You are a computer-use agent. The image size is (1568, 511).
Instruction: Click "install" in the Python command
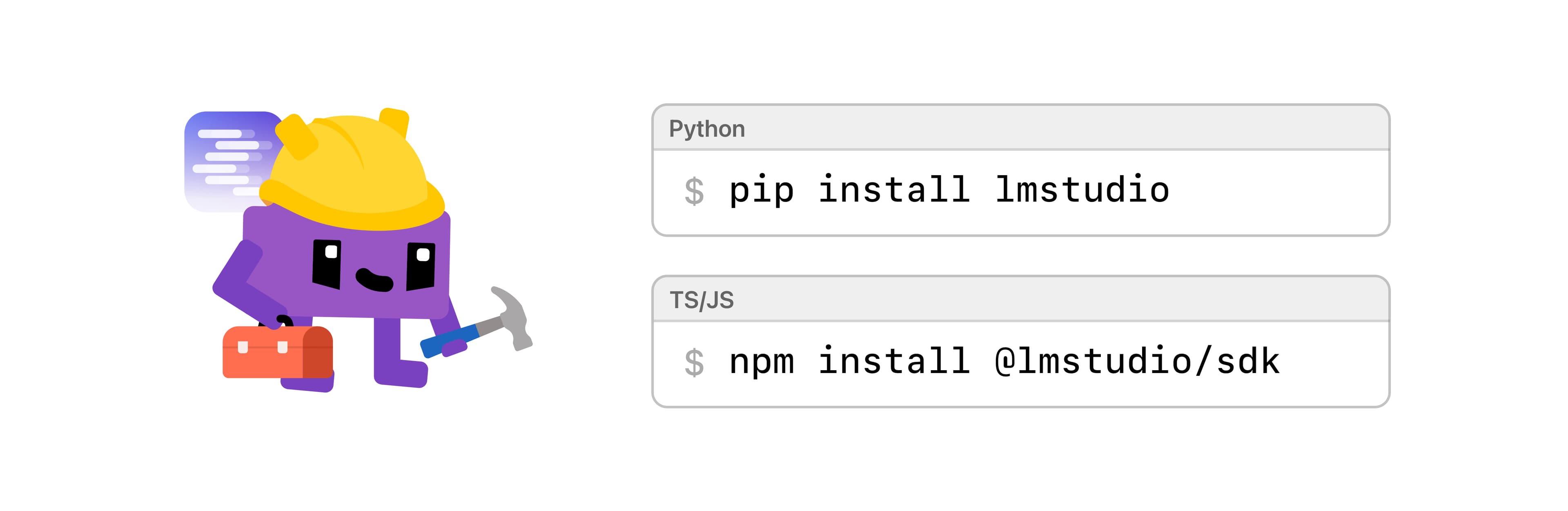tap(893, 189)
